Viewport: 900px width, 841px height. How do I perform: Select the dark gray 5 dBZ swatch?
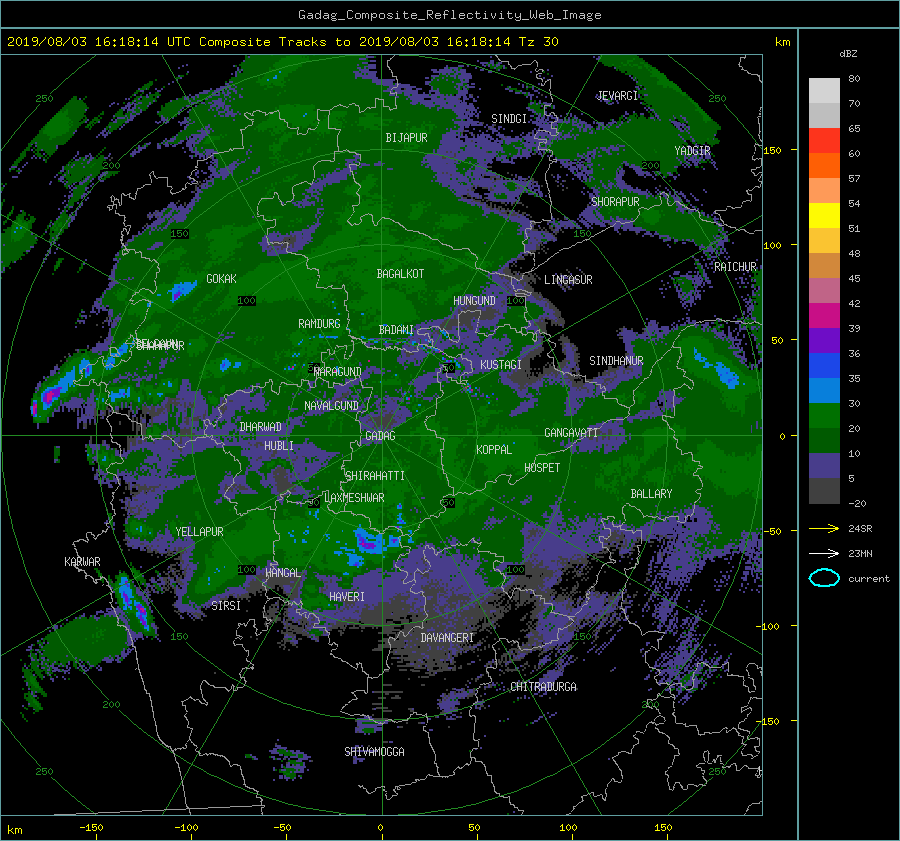(x=824, y=490)
